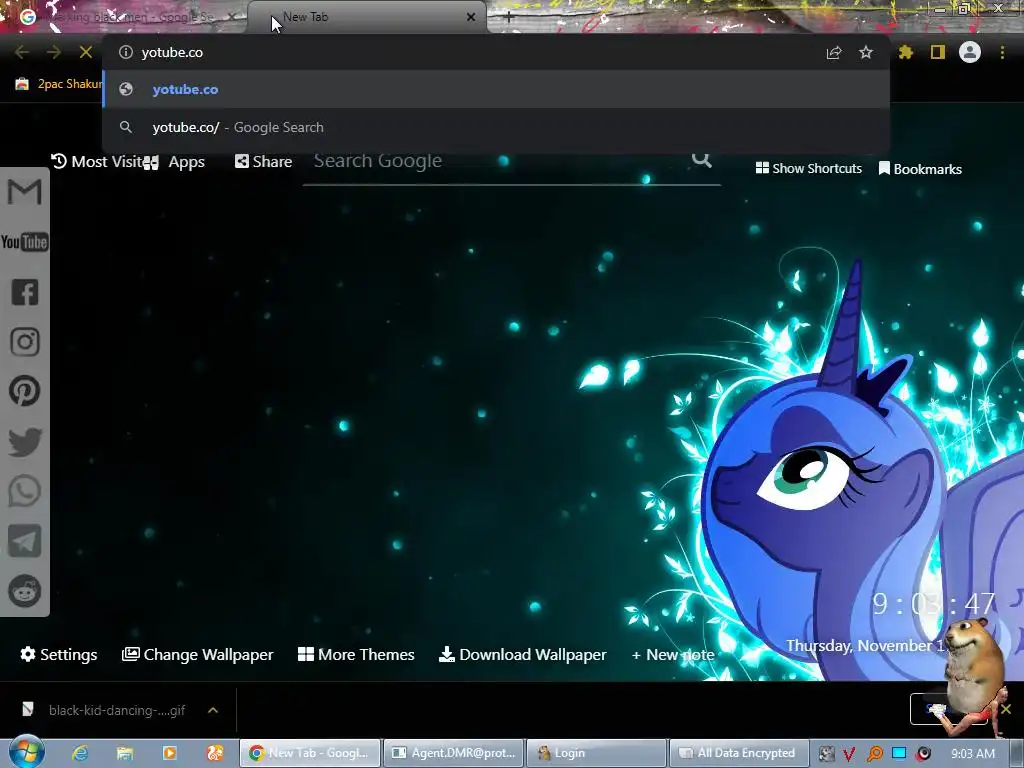Select the New Tab tab
Image resolution: width=1024 pixels, height=768 pixels.
[x=366, y=17]
